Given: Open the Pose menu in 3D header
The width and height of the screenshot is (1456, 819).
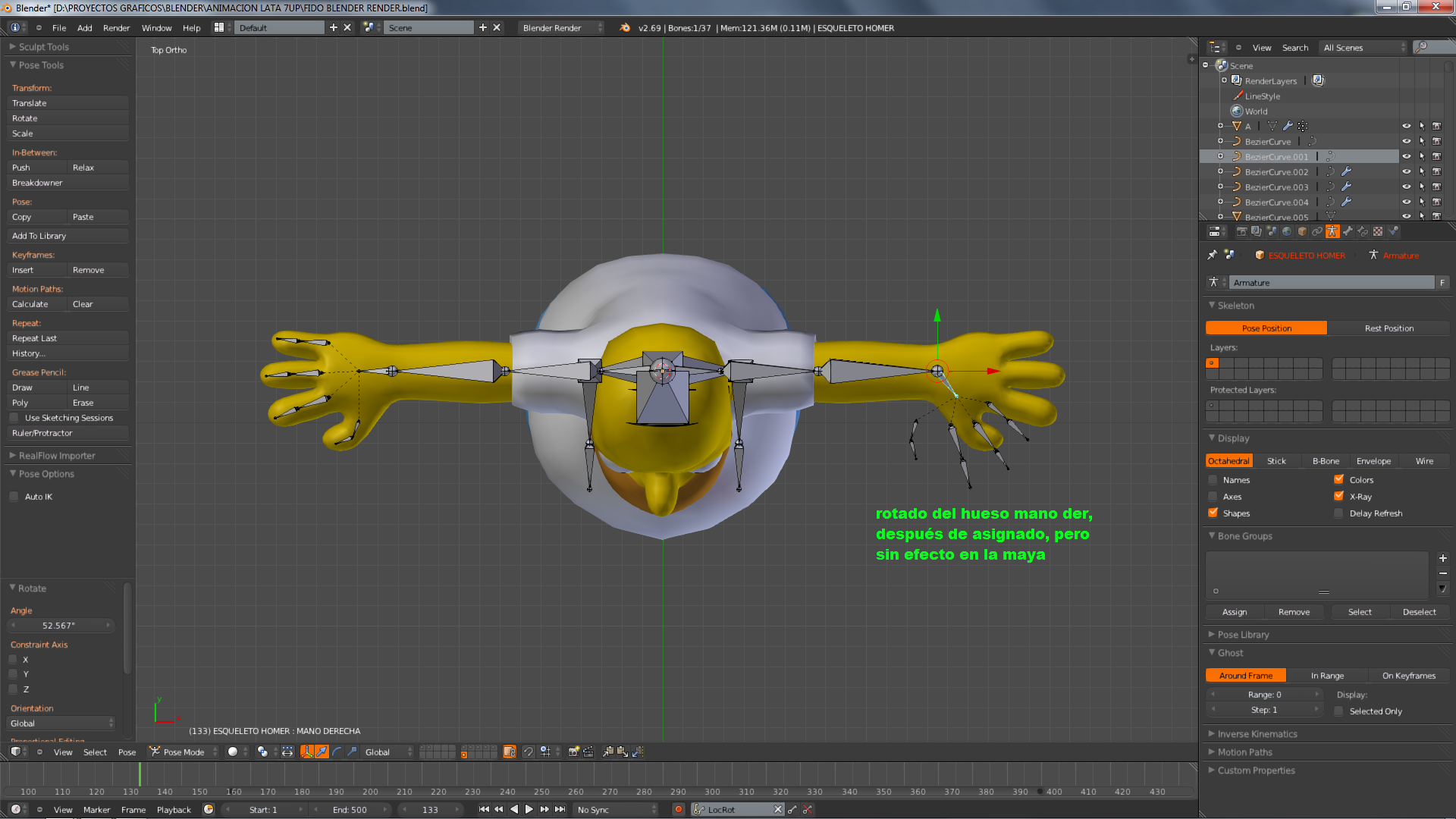Looking at the screenshot, I should click(x=127, y=752).
